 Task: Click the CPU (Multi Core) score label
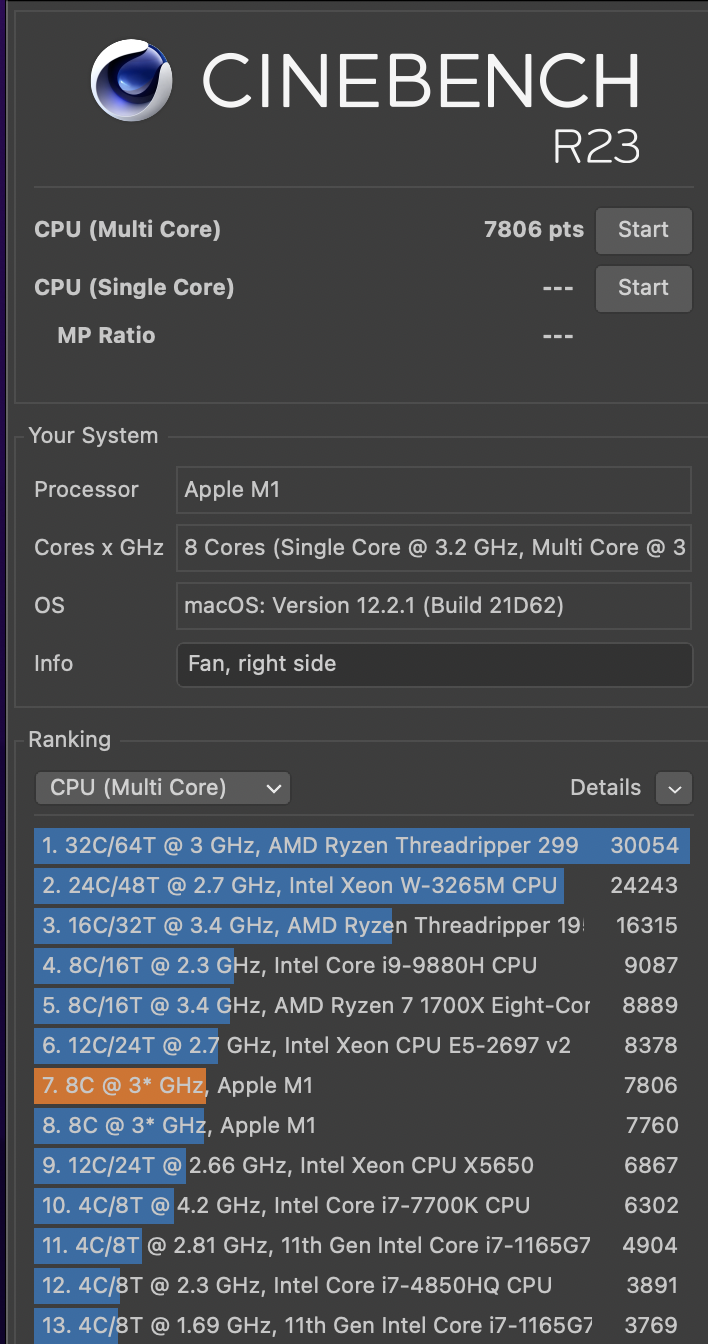pyautogui.click(x=127, y=230)
